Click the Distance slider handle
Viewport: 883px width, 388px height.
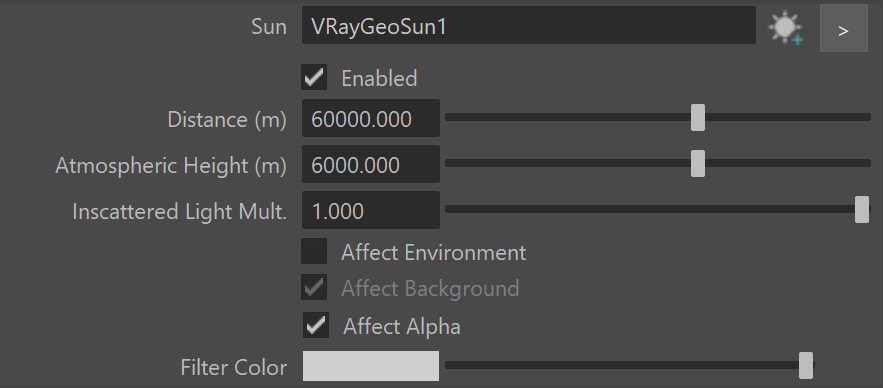pos(698,117)
